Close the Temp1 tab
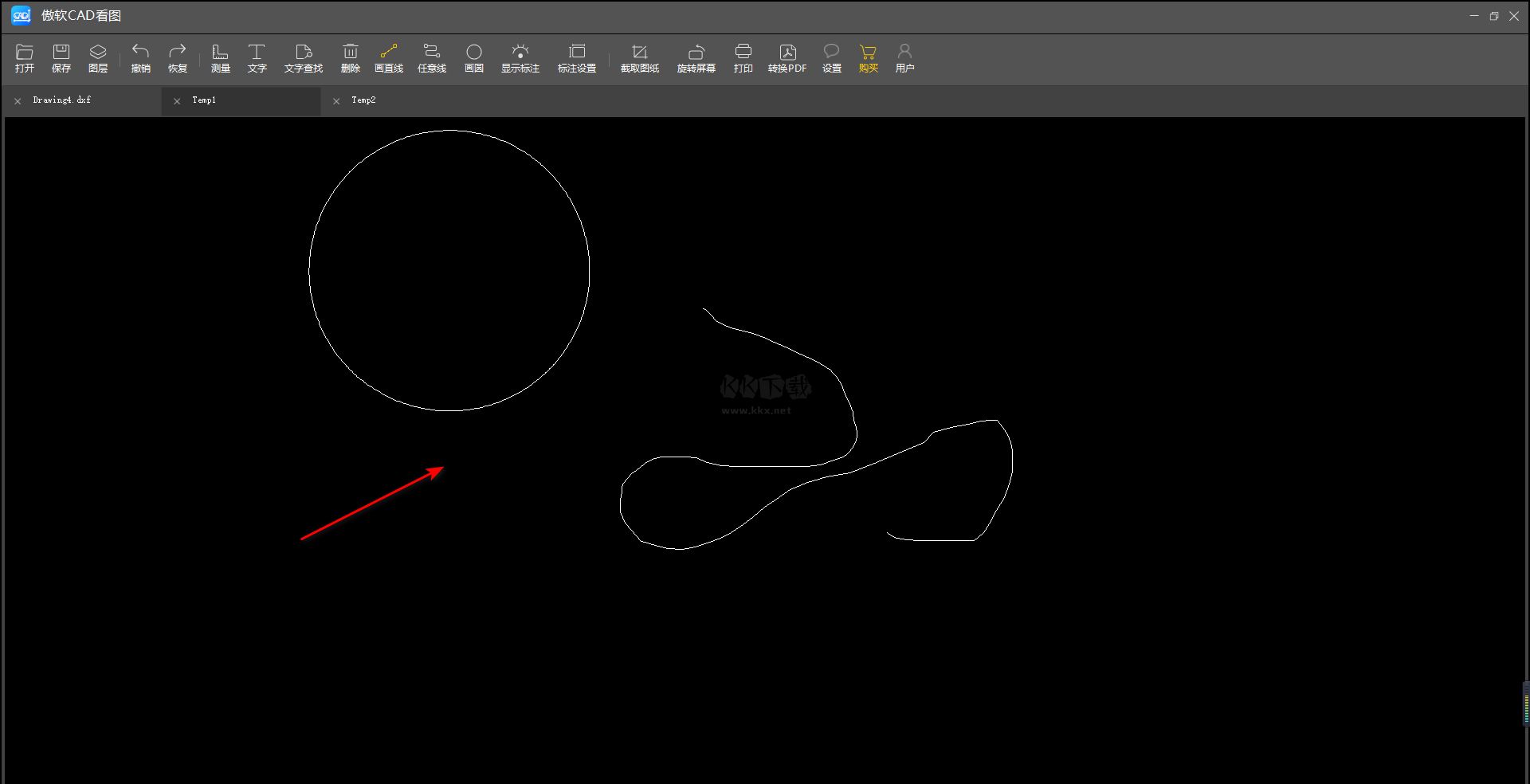Viewport: 1530px width, 784px height. click(x=177, y=101)
